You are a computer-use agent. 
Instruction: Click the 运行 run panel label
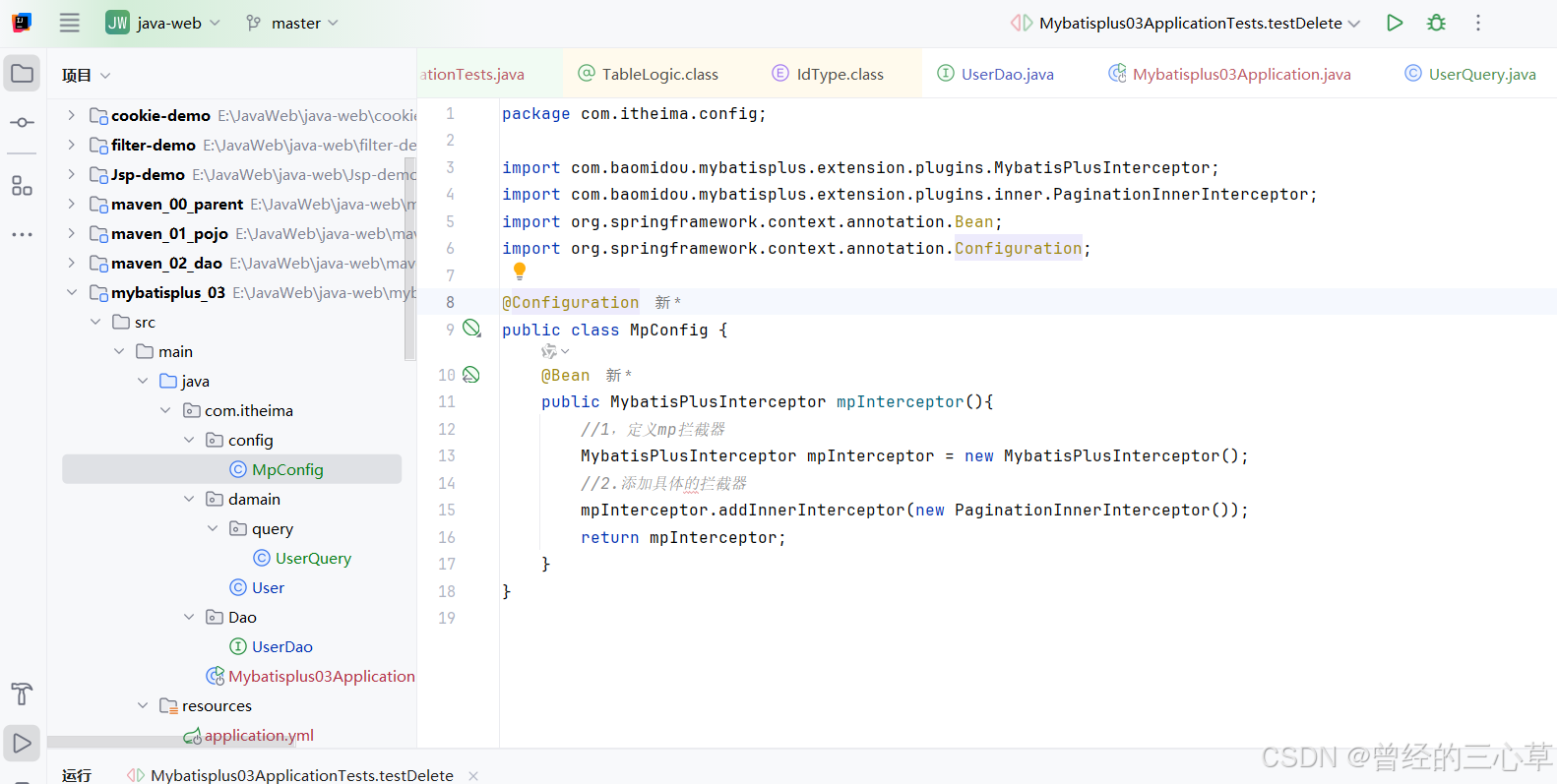coord(77,776)
